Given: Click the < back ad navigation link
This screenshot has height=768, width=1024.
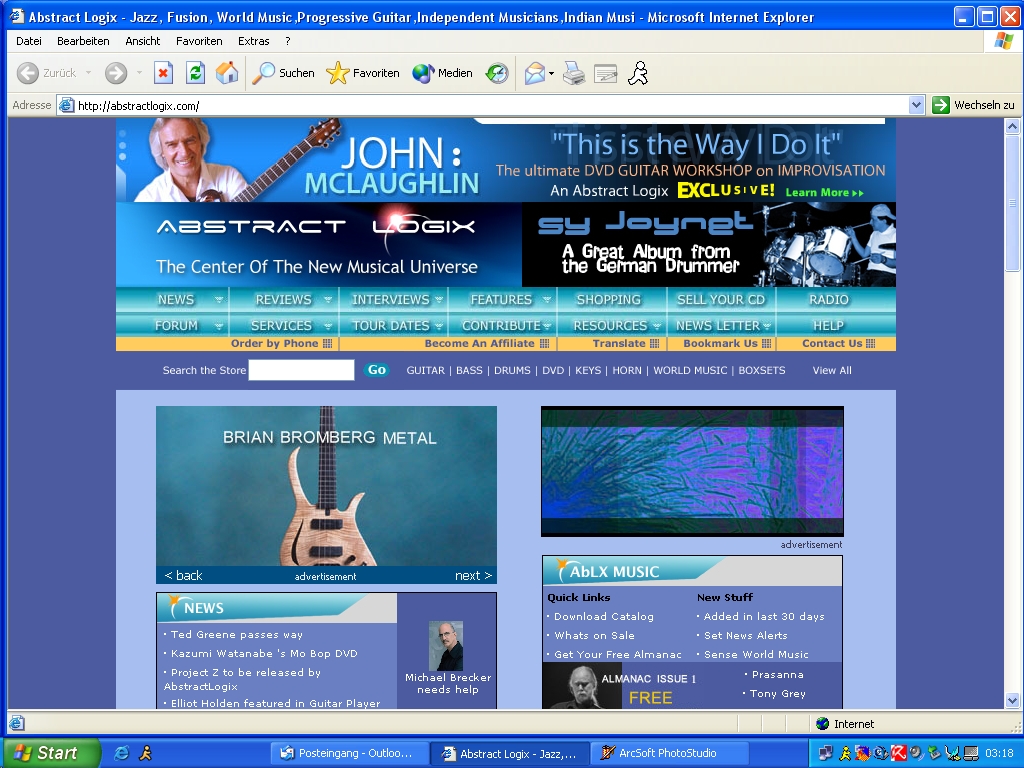Looking at the screenshot, I should click(x=184, y=575).
